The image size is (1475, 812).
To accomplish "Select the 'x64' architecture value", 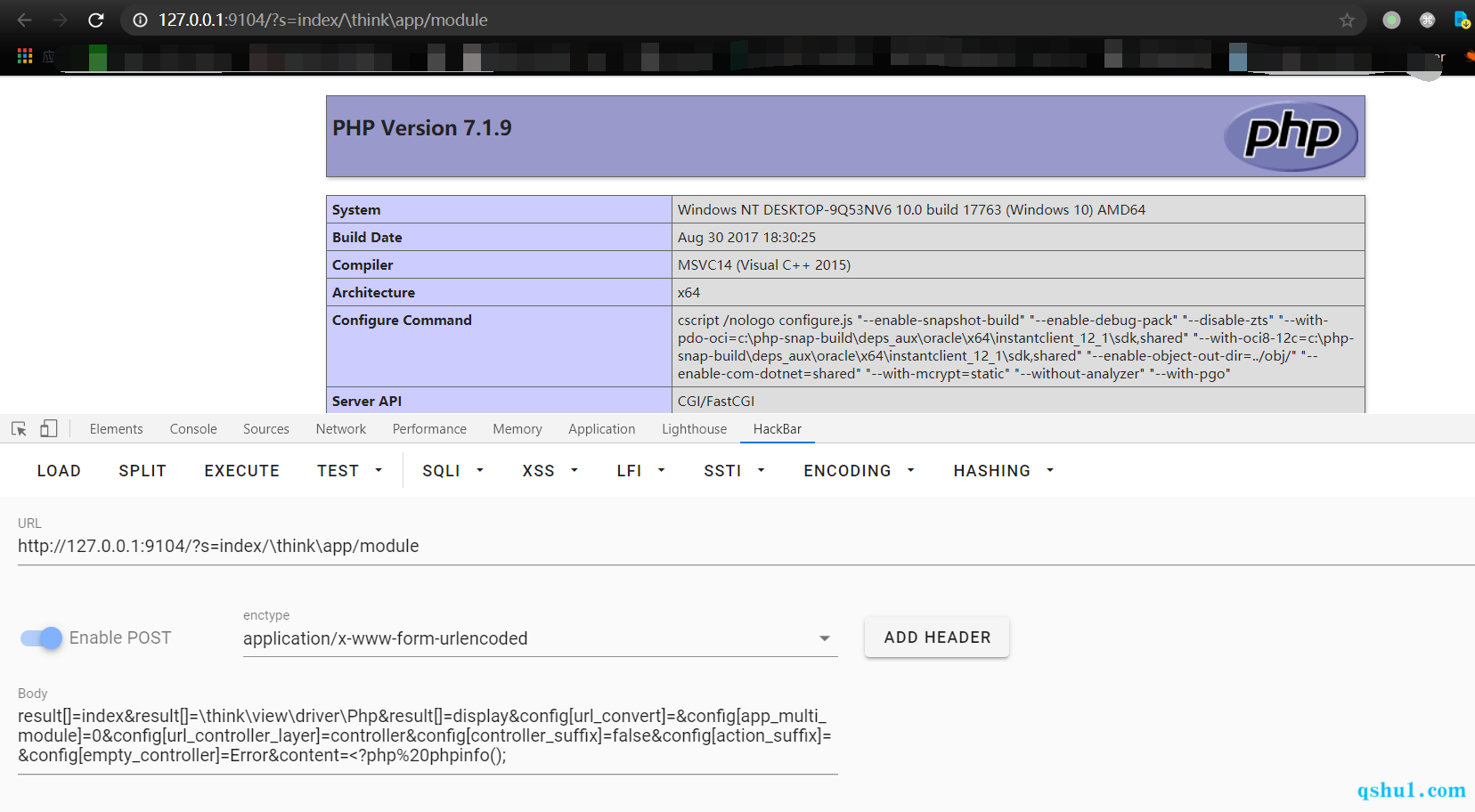I will click(x=689, y=293).
